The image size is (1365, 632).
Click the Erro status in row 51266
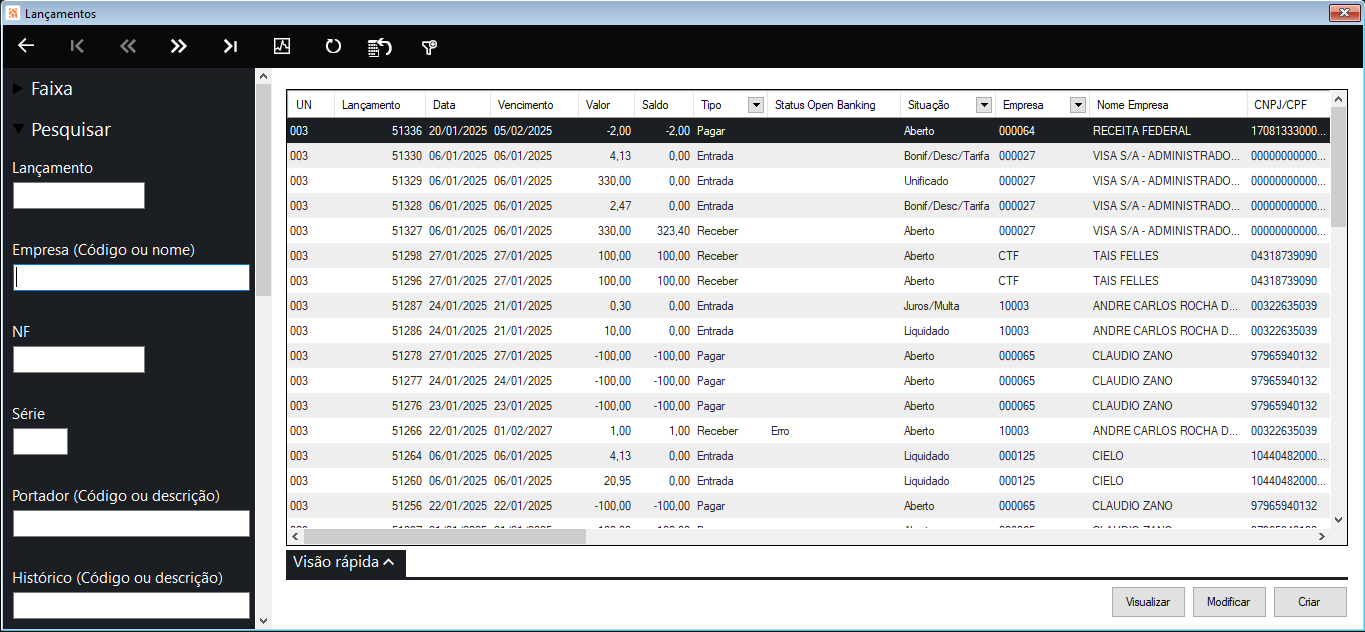pyautogui.click(x=780, y=431)
